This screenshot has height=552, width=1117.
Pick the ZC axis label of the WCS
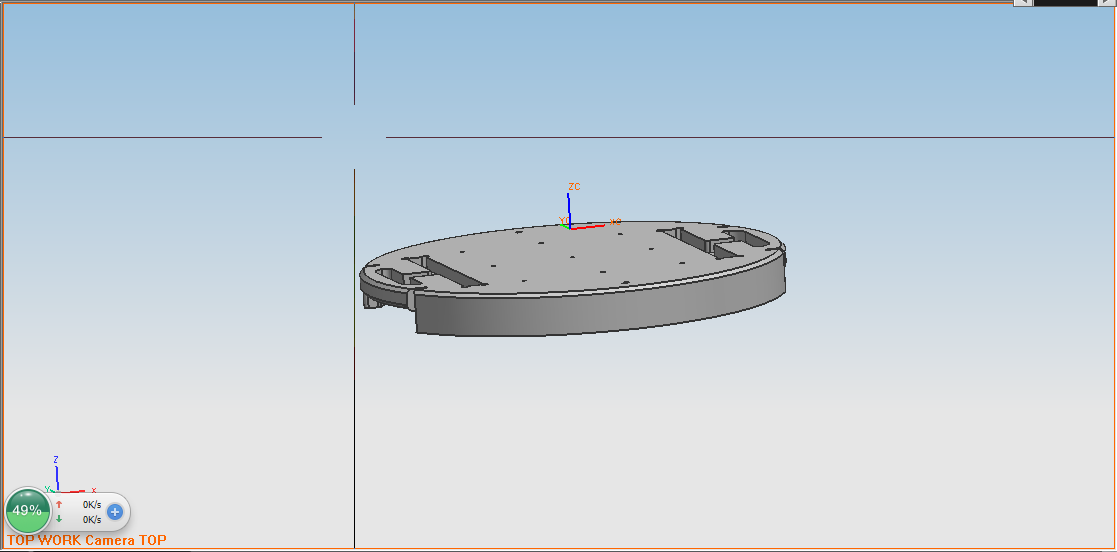tap(574, 187)
